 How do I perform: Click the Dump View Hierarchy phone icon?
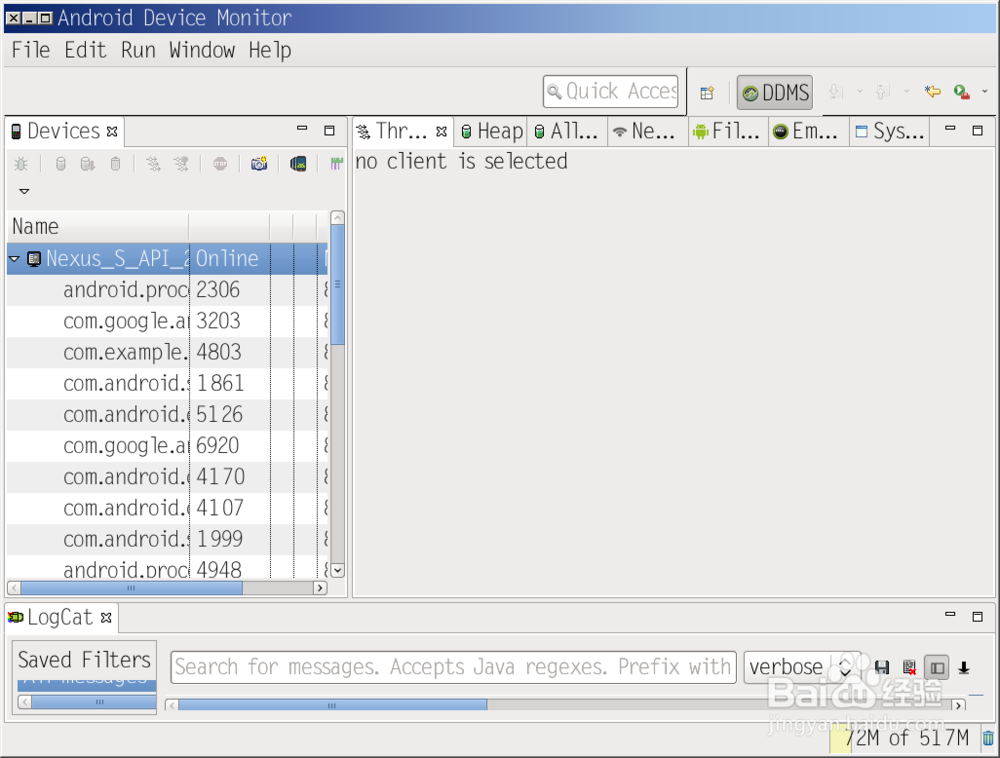[x=298, y=164]
